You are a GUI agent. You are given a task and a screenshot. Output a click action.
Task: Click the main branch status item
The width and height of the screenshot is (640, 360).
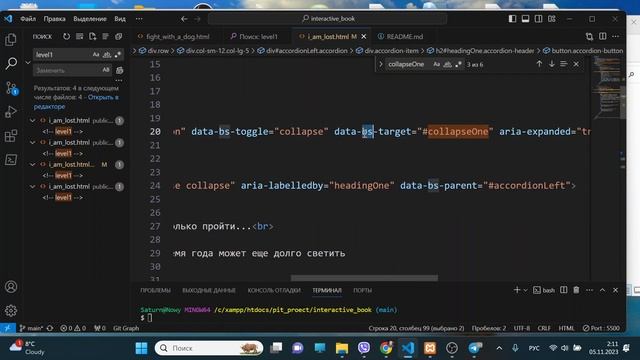[x=31, y=328]
